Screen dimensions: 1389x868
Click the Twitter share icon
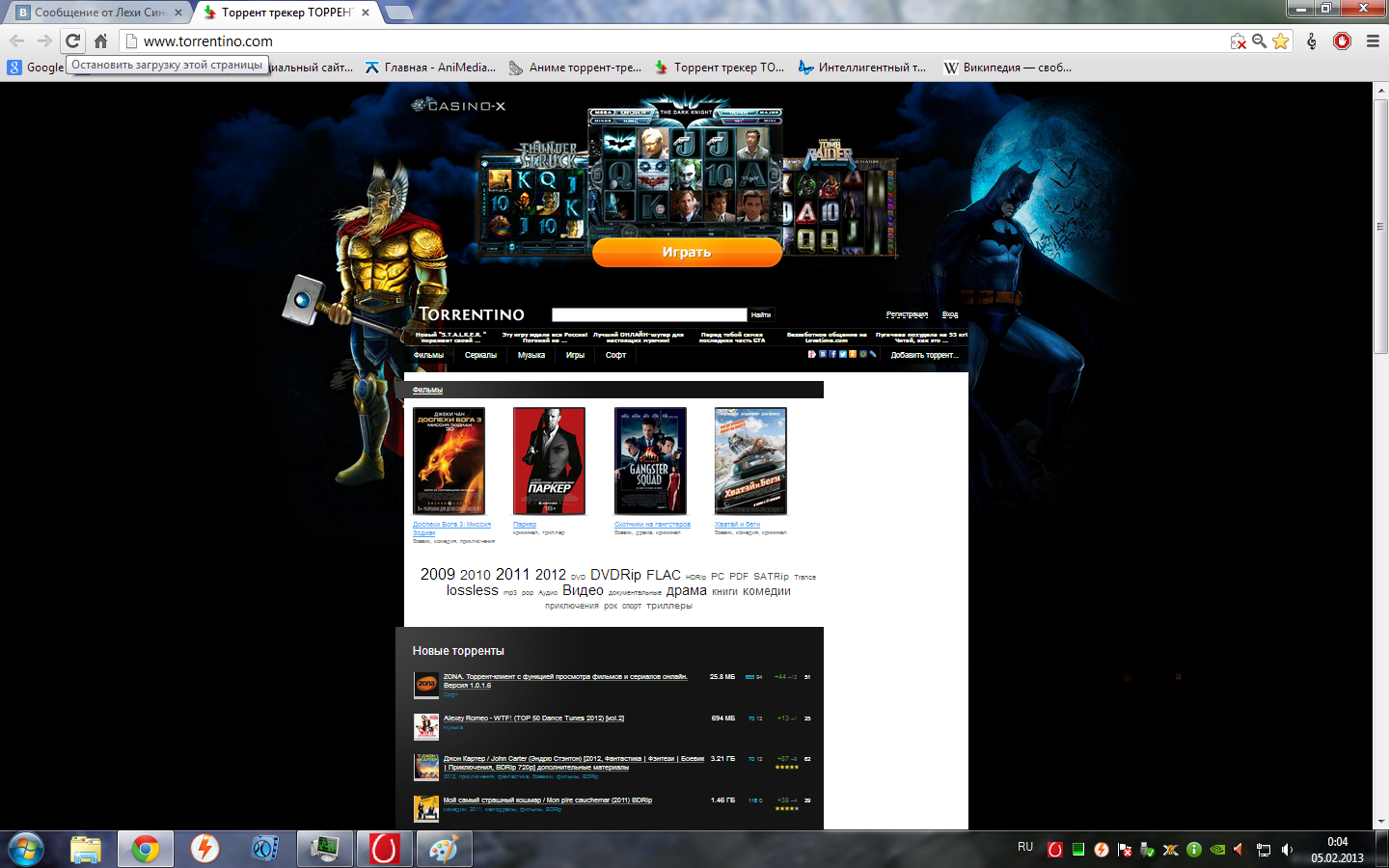(843, 354)
